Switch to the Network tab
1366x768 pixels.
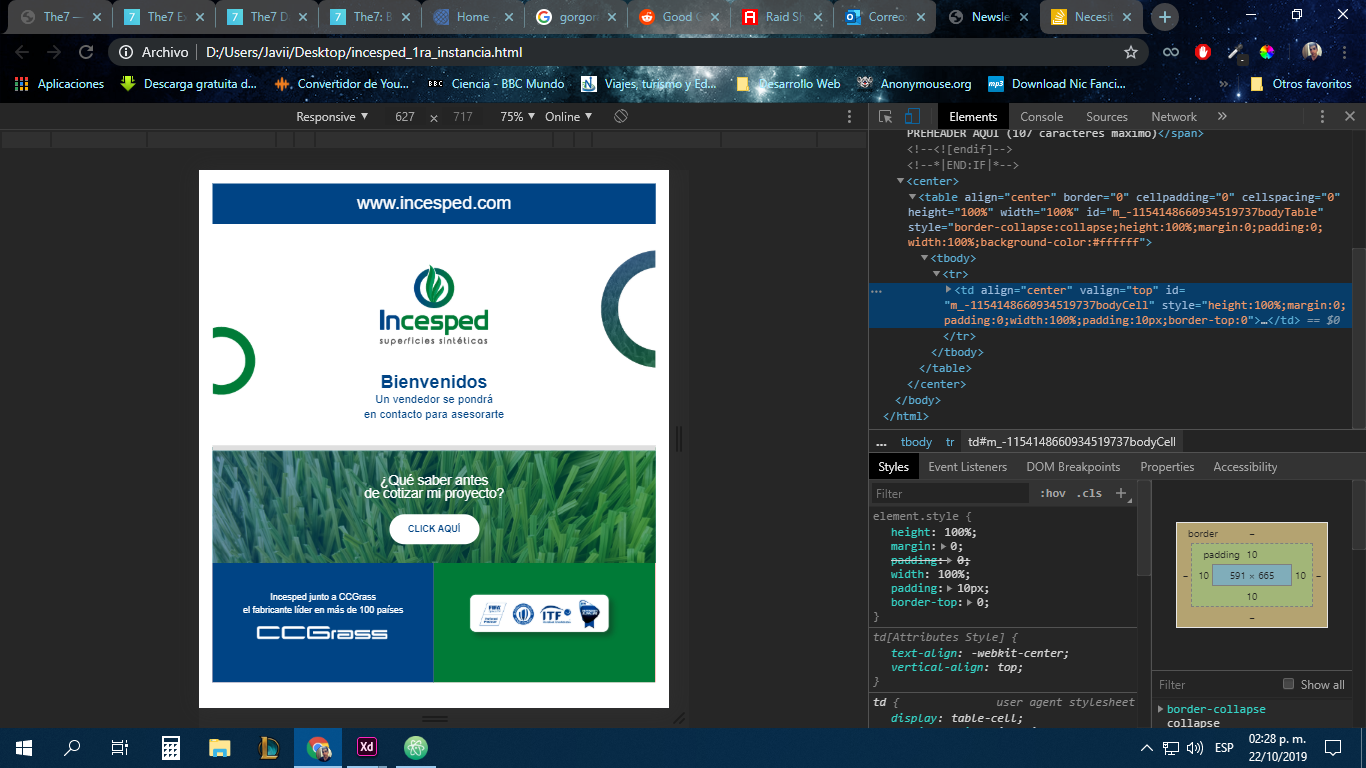[x=1174, y=117]
